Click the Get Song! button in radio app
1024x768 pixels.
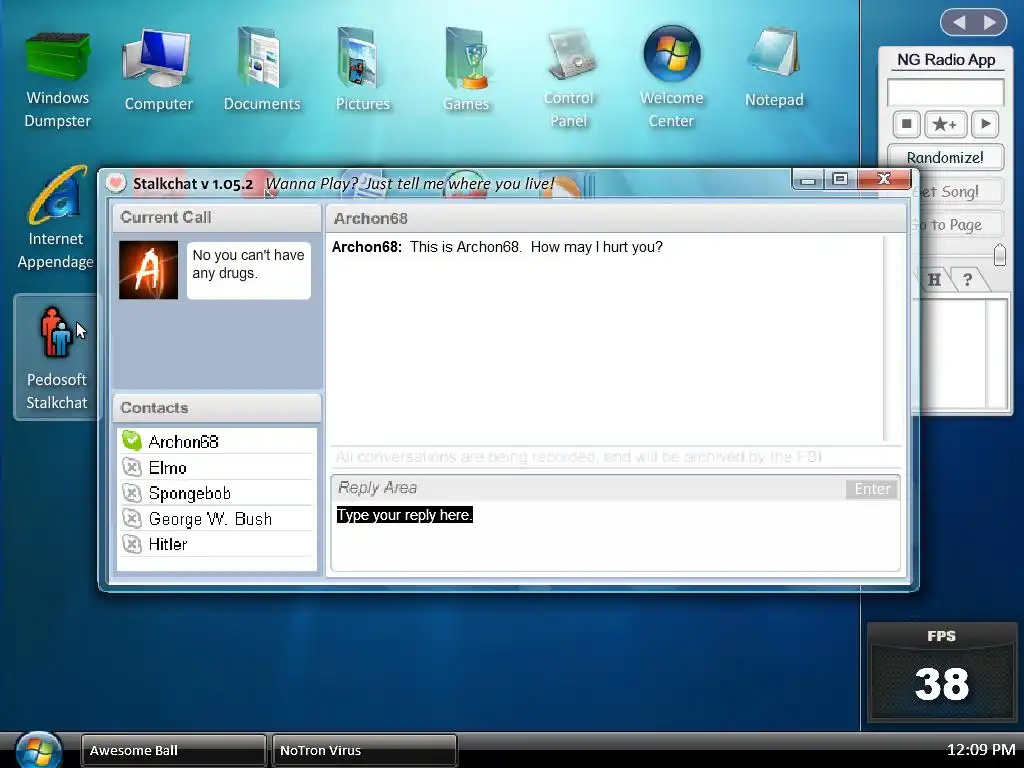(957, 191)
